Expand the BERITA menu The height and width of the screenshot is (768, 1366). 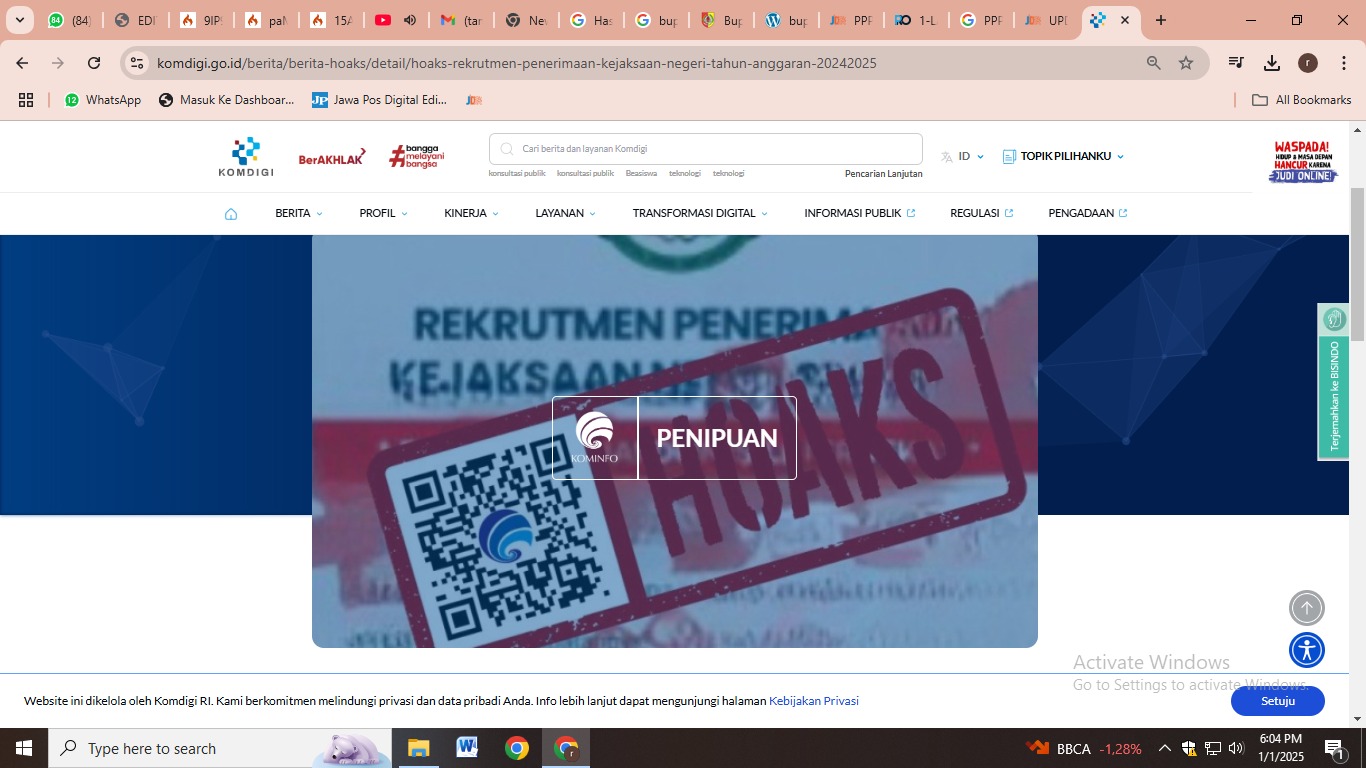pos(299,213)
